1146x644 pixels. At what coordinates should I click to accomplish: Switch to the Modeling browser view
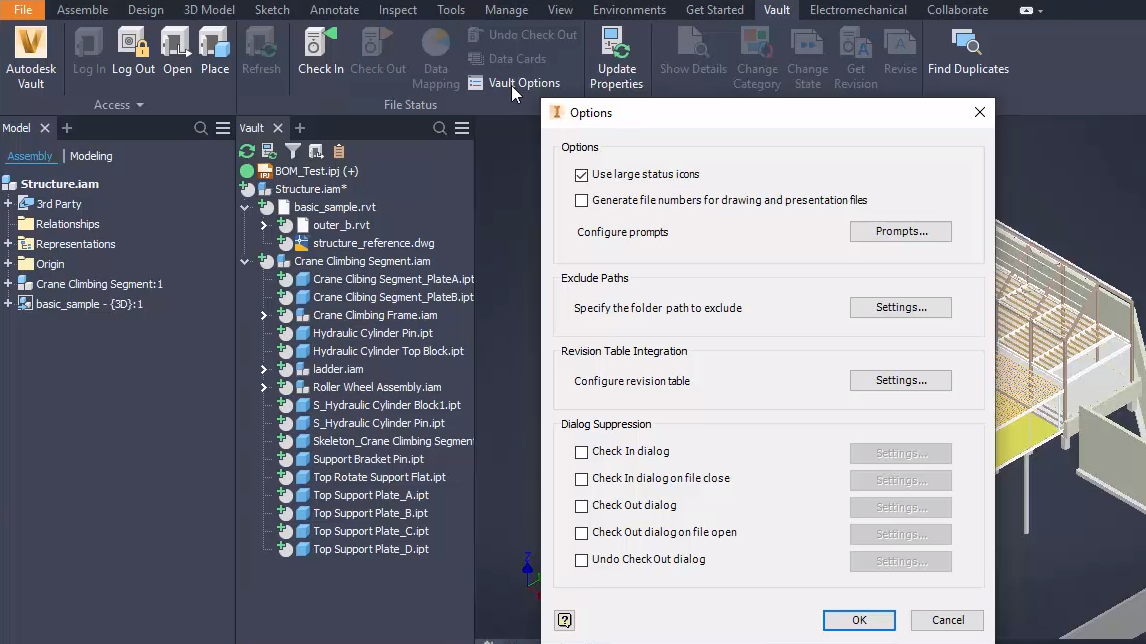tap(91, 156)
